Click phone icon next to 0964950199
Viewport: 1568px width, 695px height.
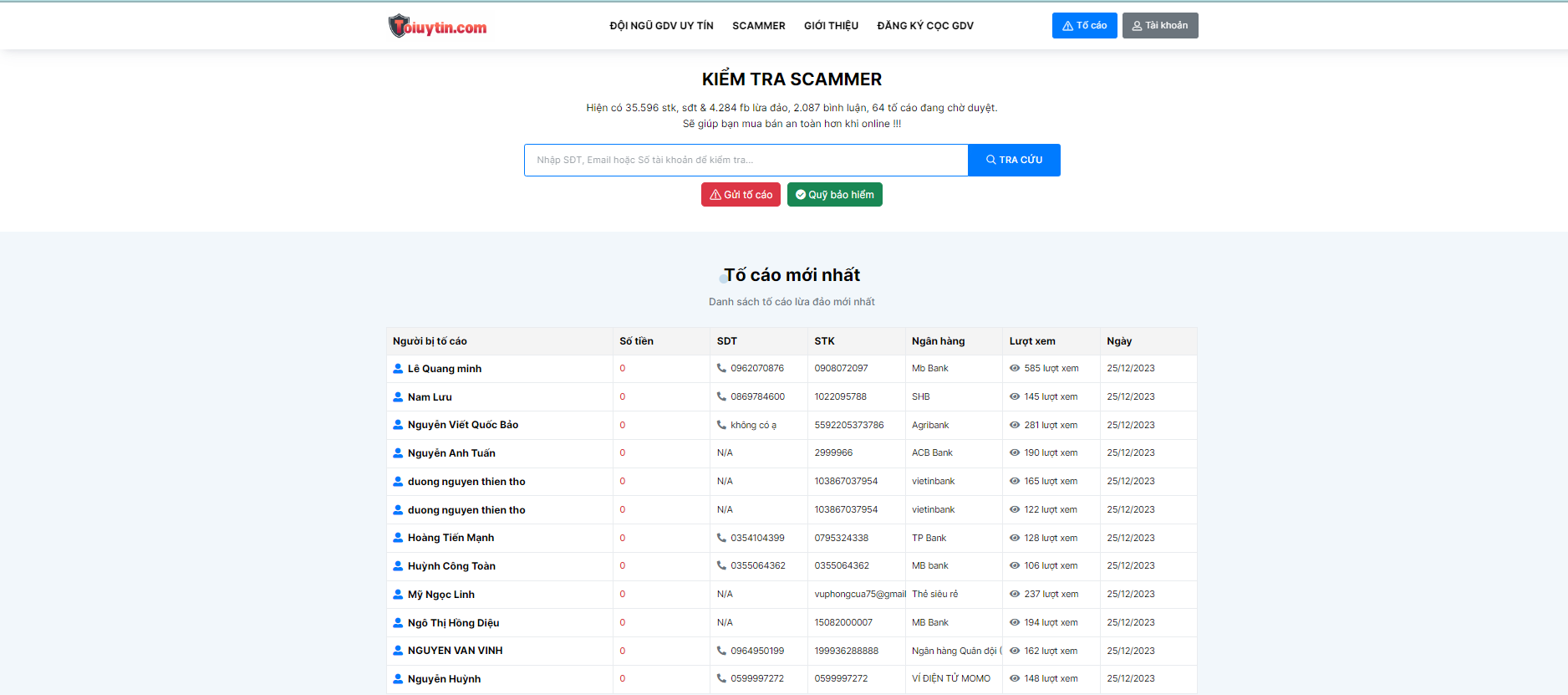tap(721, 651)
